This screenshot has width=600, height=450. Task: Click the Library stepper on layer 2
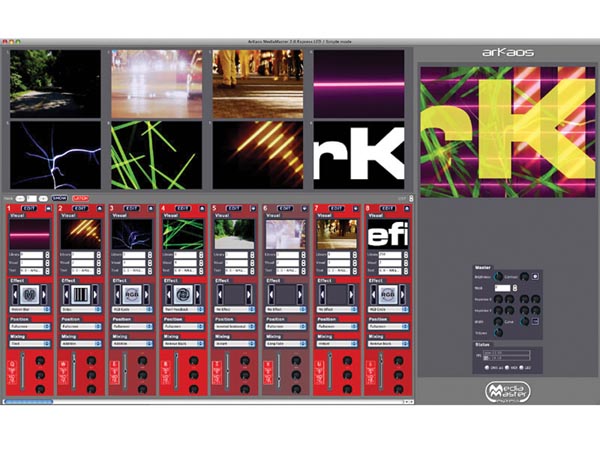point(99,254)
